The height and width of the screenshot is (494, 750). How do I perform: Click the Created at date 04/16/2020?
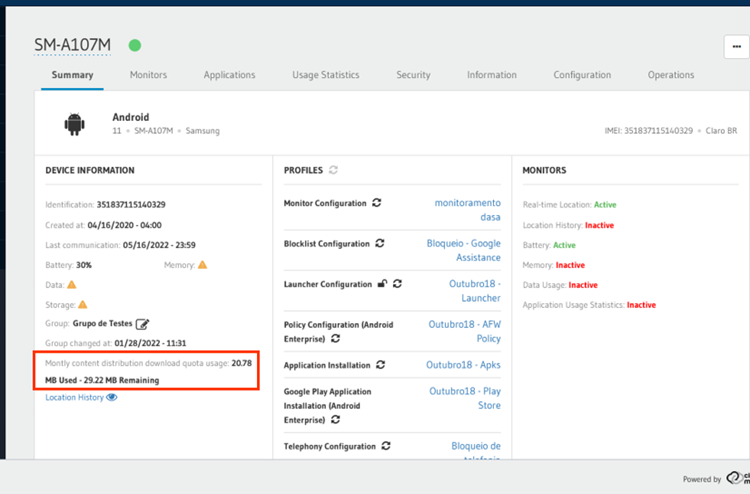pyautogui.click(x=124, y=225)
